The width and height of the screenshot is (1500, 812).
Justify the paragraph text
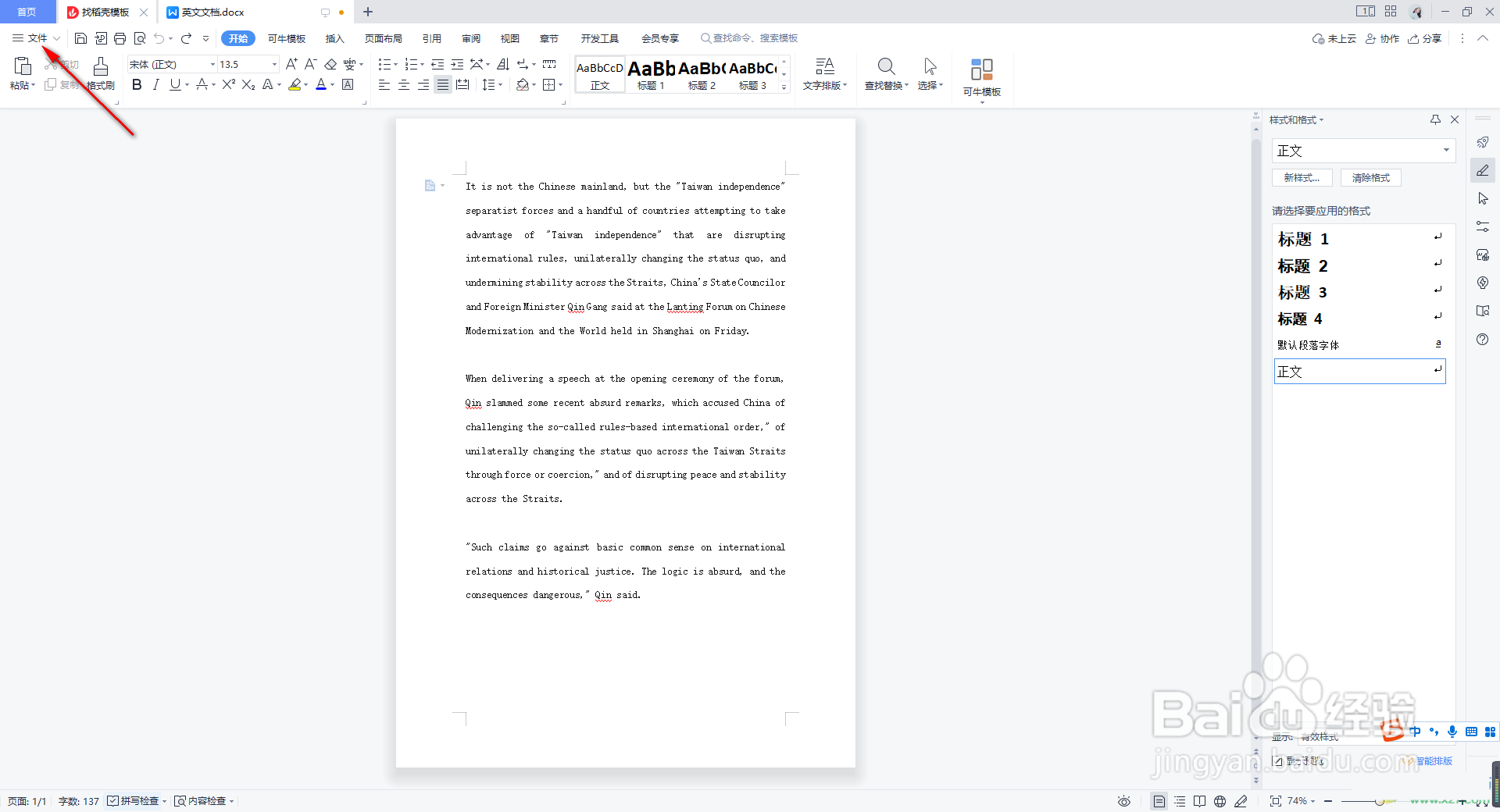443,84
